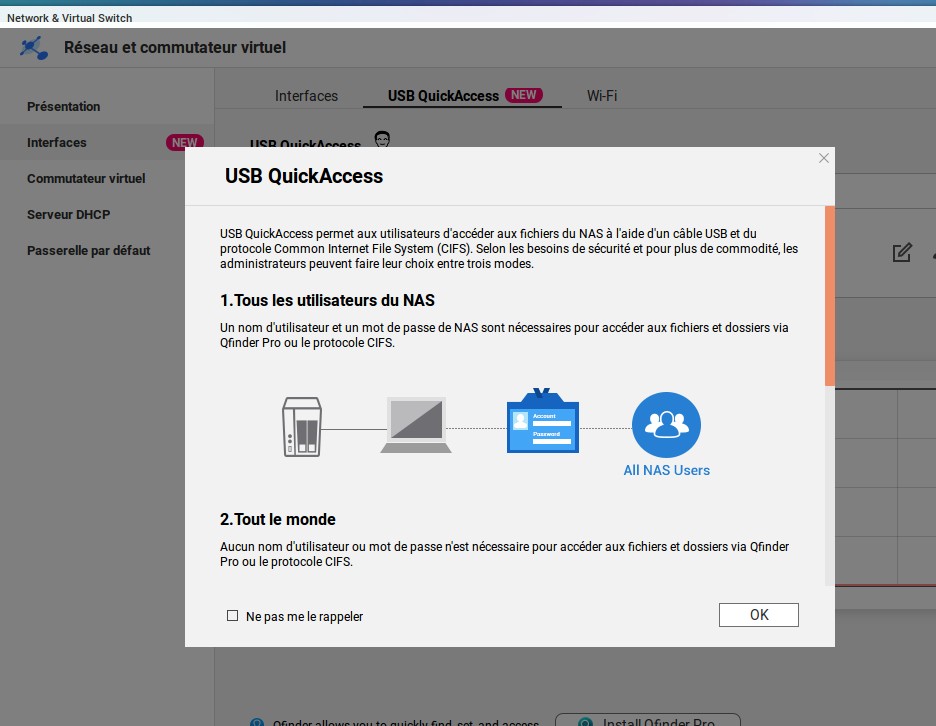Viewport: 936px width, 726px height.
Task: Click the network app logo icon
Action: pyautogui.click(x=33, y=48)
